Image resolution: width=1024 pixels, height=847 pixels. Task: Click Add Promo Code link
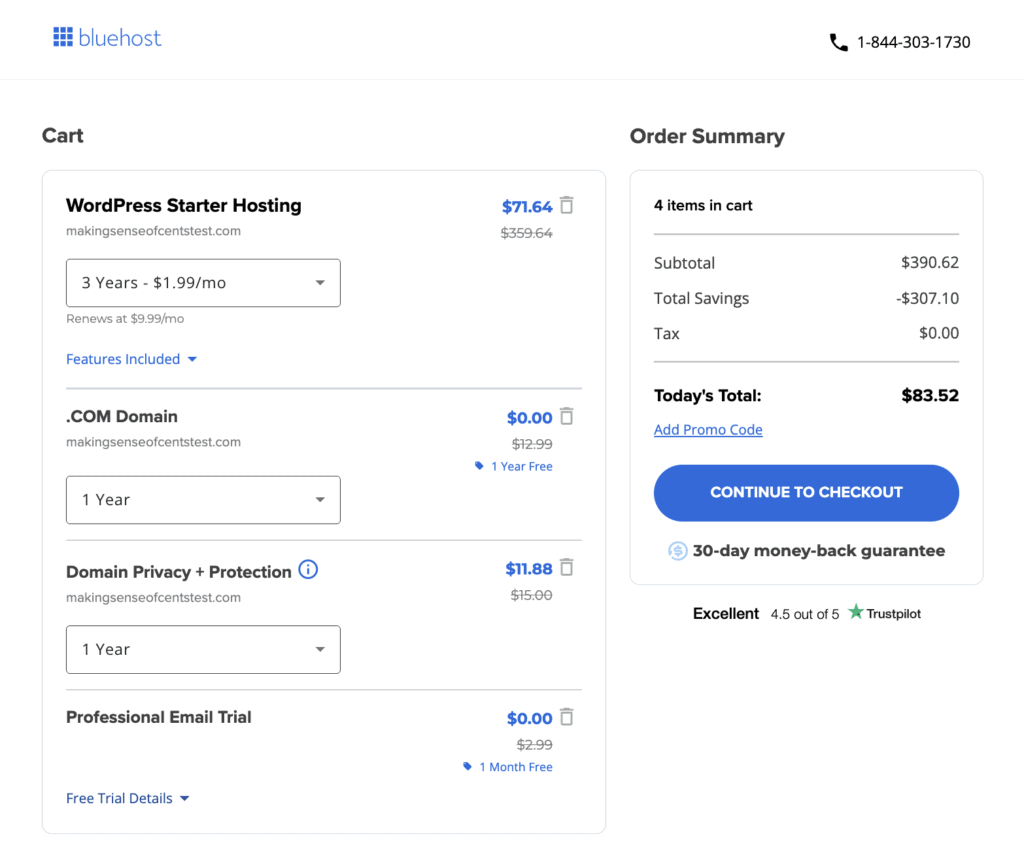tap(708, 430)
